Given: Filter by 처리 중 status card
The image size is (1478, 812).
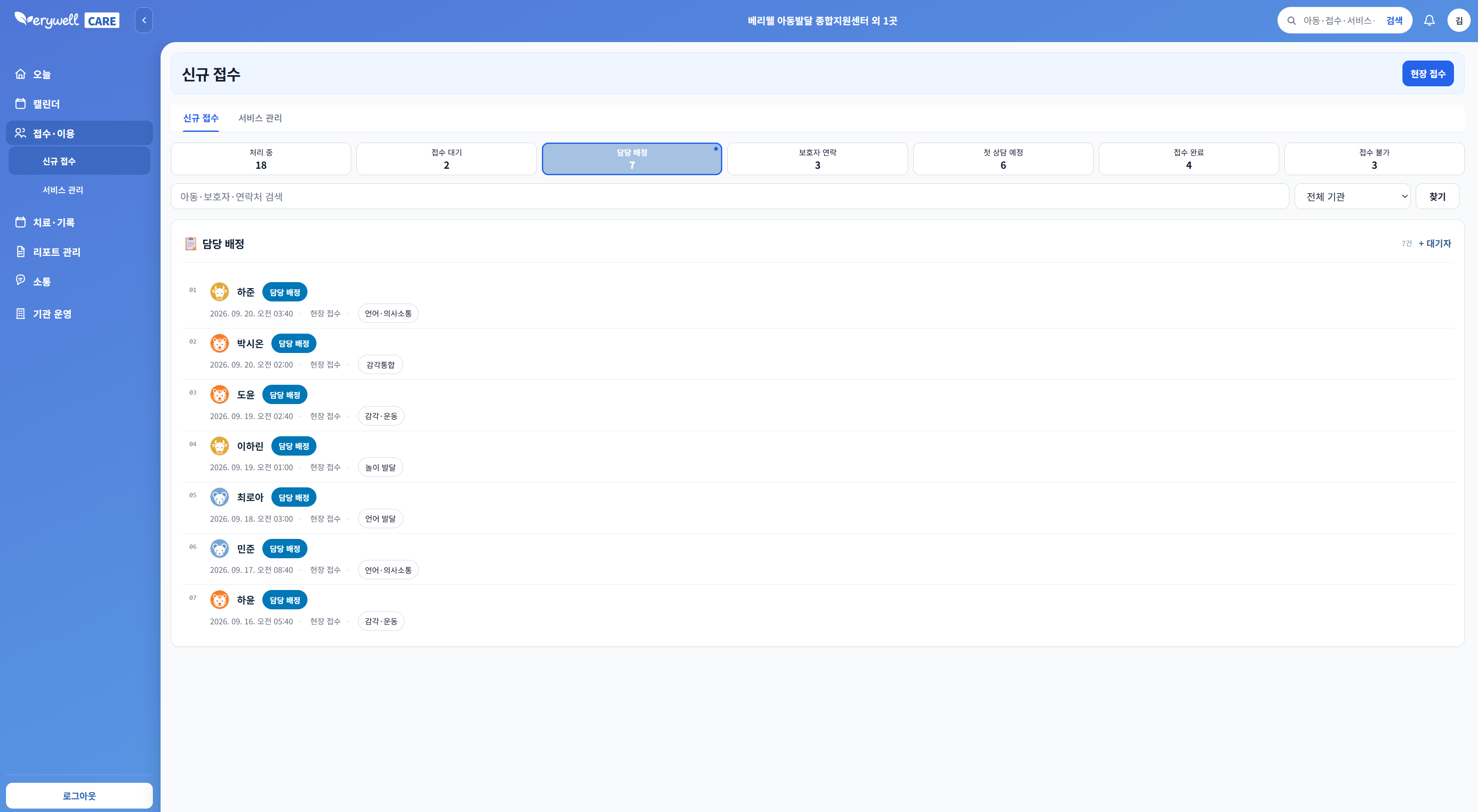Looking at the screenshot, I should [x=261, y=159].
